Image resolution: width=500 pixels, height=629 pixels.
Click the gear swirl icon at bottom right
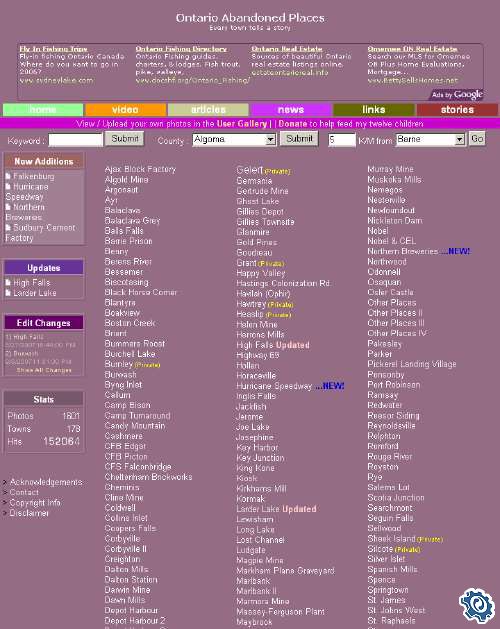click(x=477, y=604)
